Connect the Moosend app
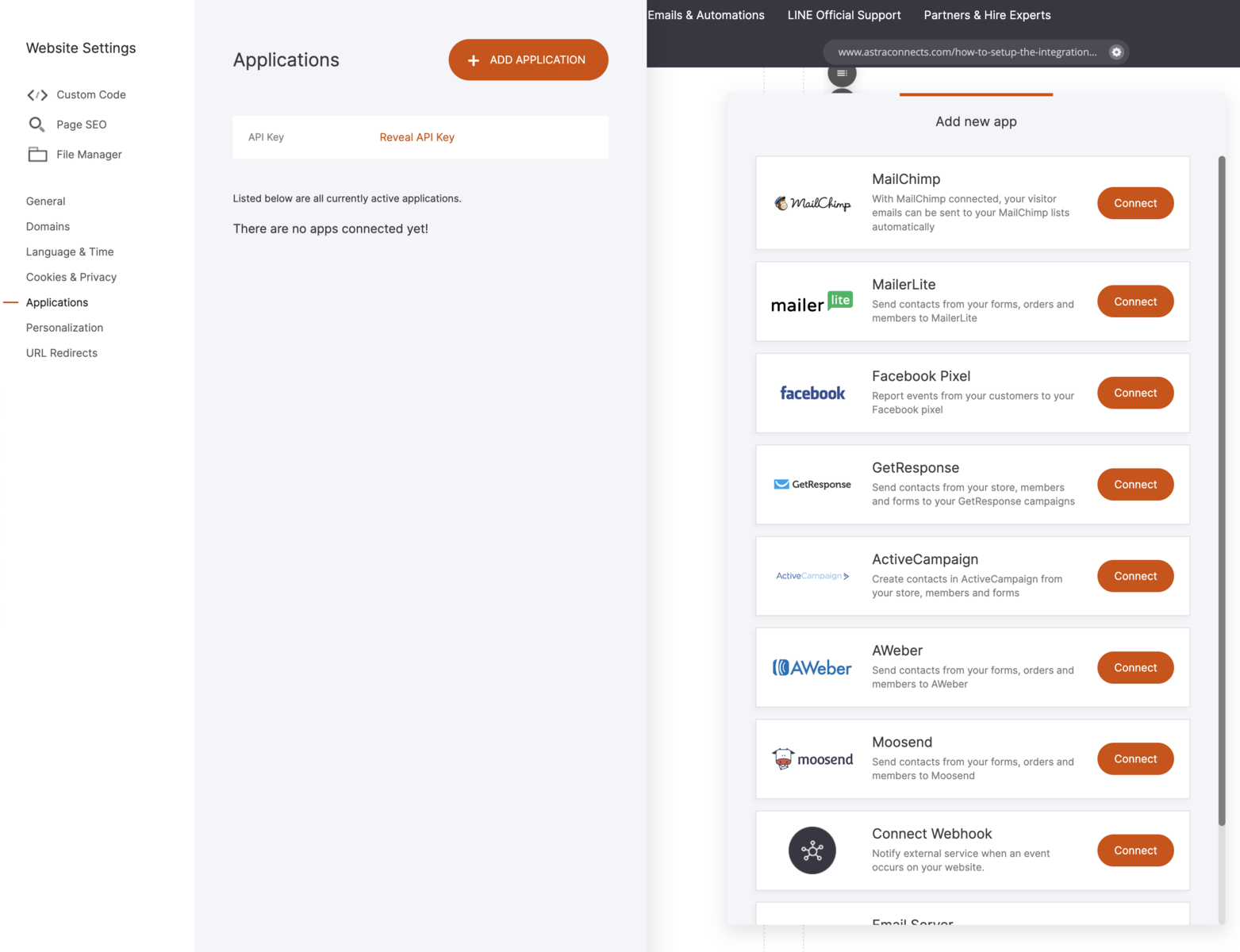The width and height of the screenshot is (1240, 952). (x=1134, y=758)
